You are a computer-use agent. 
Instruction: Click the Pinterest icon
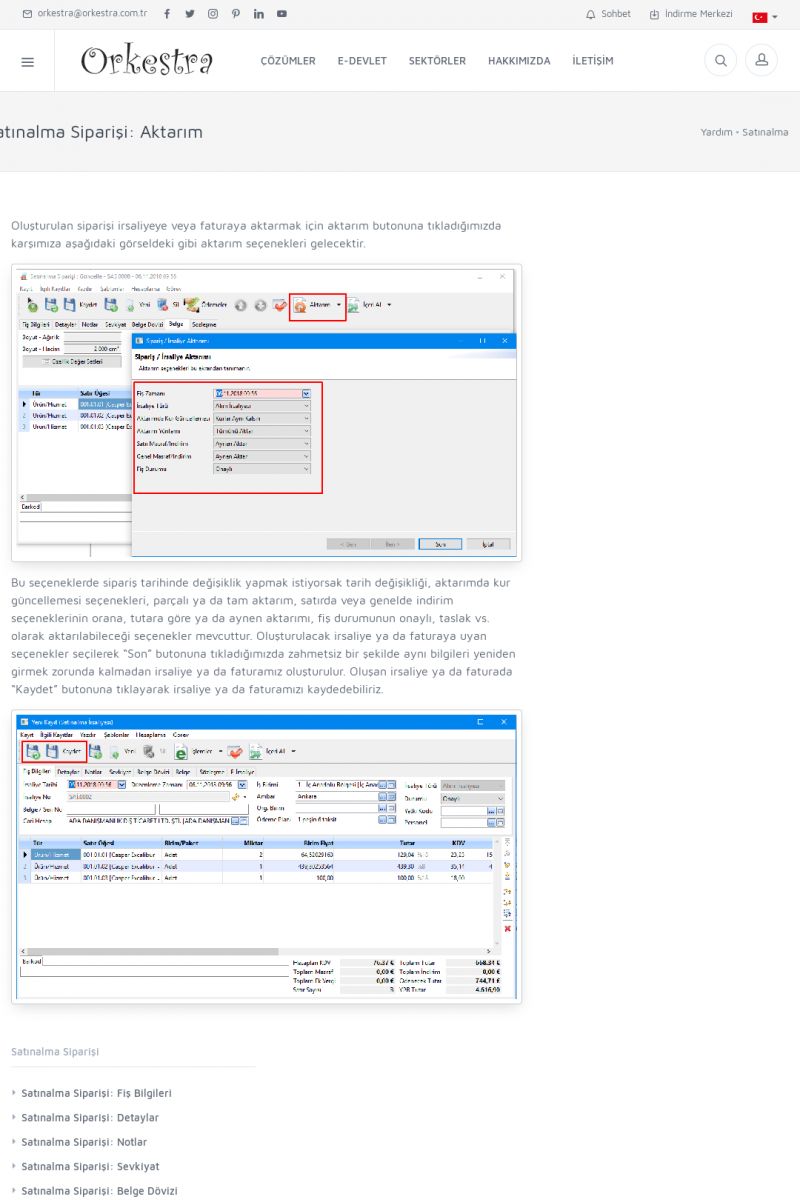(236, 14)
